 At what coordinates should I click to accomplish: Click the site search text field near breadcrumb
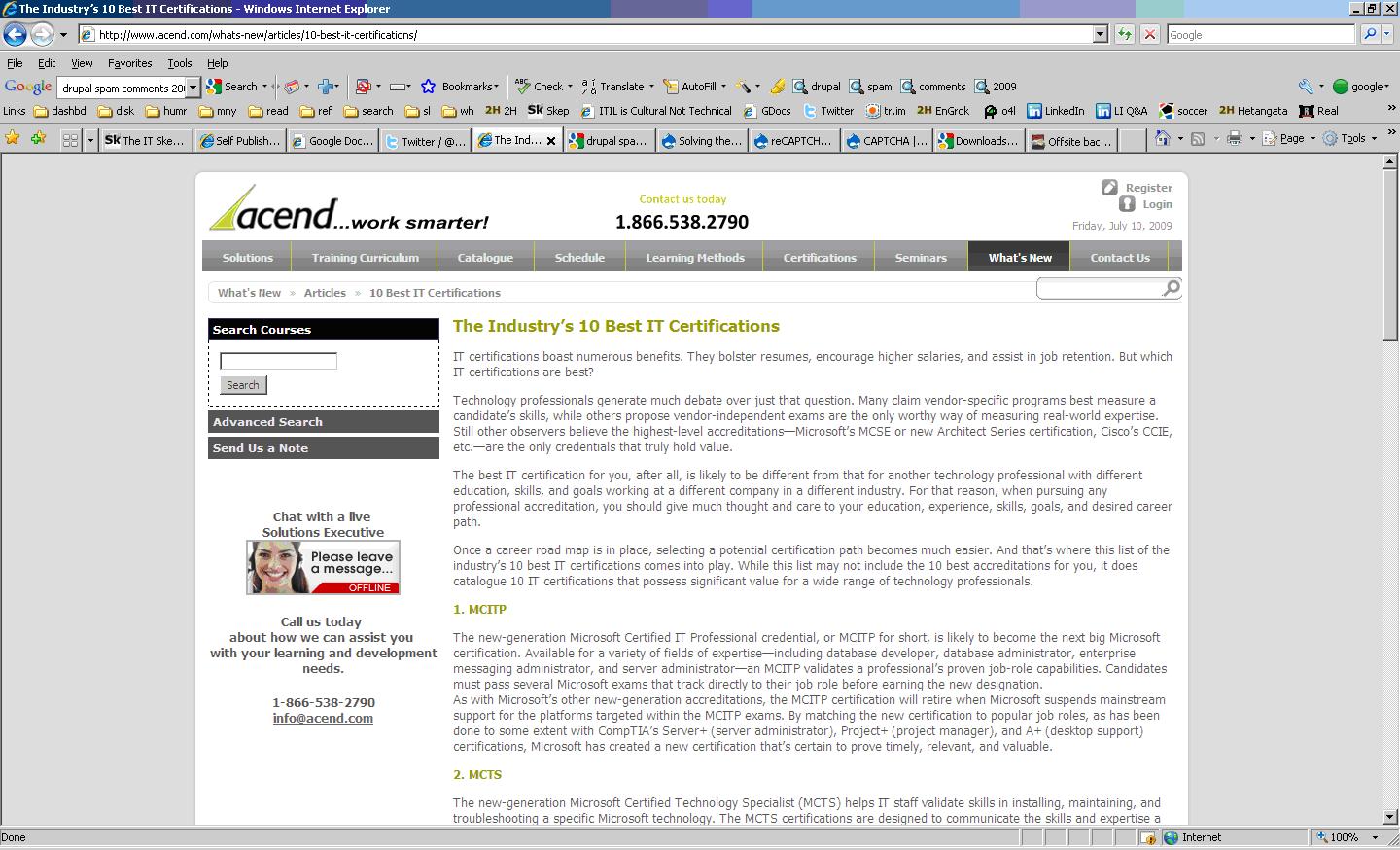click(1101, 288)
